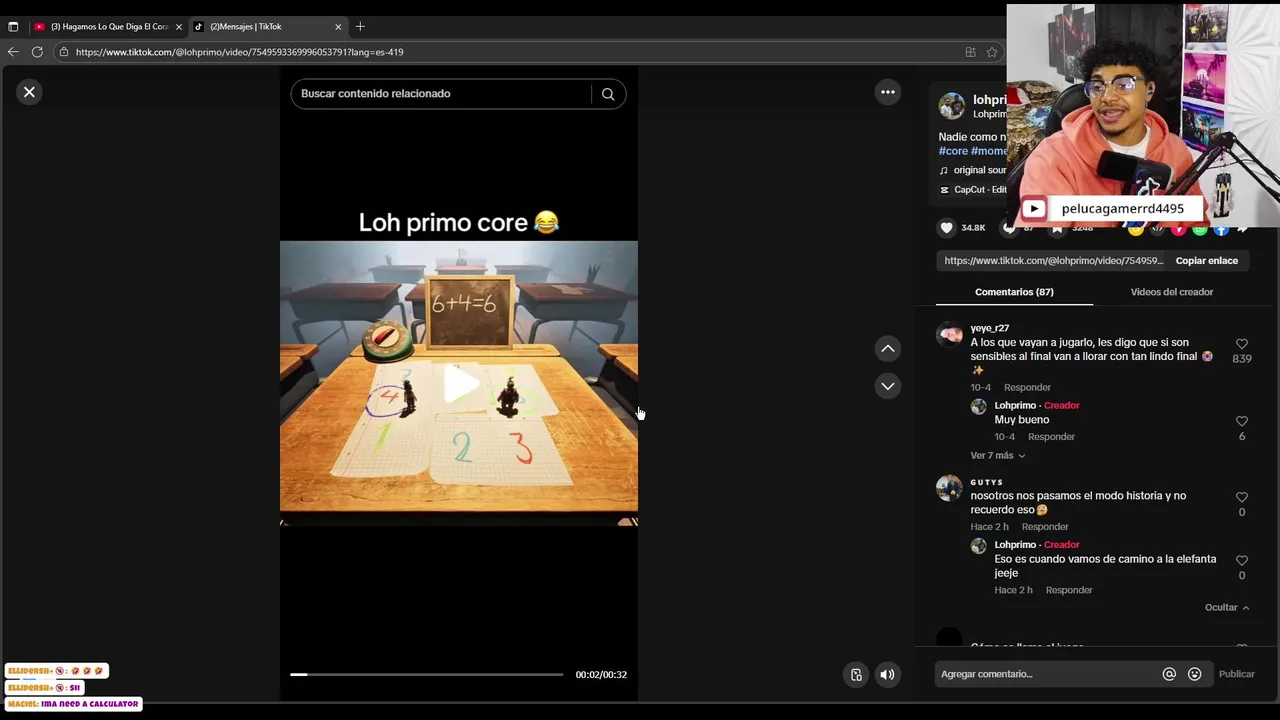The width and height of the screenshot is (1280, 720).
Task: Mute the video volume speaker icon
Action: 887,675
